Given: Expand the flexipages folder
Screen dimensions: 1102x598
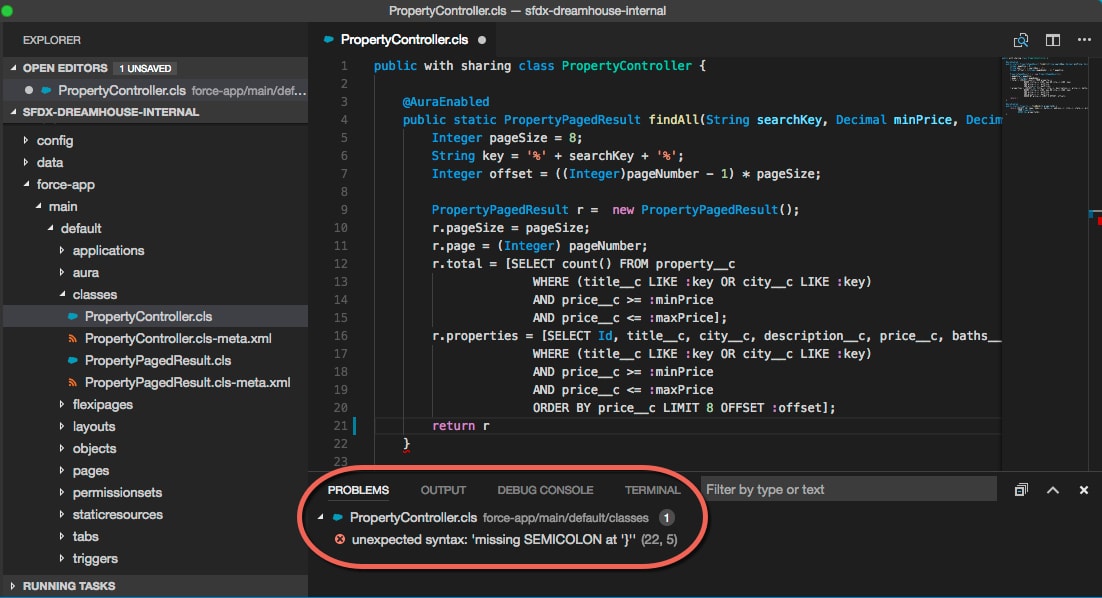Looking at the screenshot, I should (62, 404).
